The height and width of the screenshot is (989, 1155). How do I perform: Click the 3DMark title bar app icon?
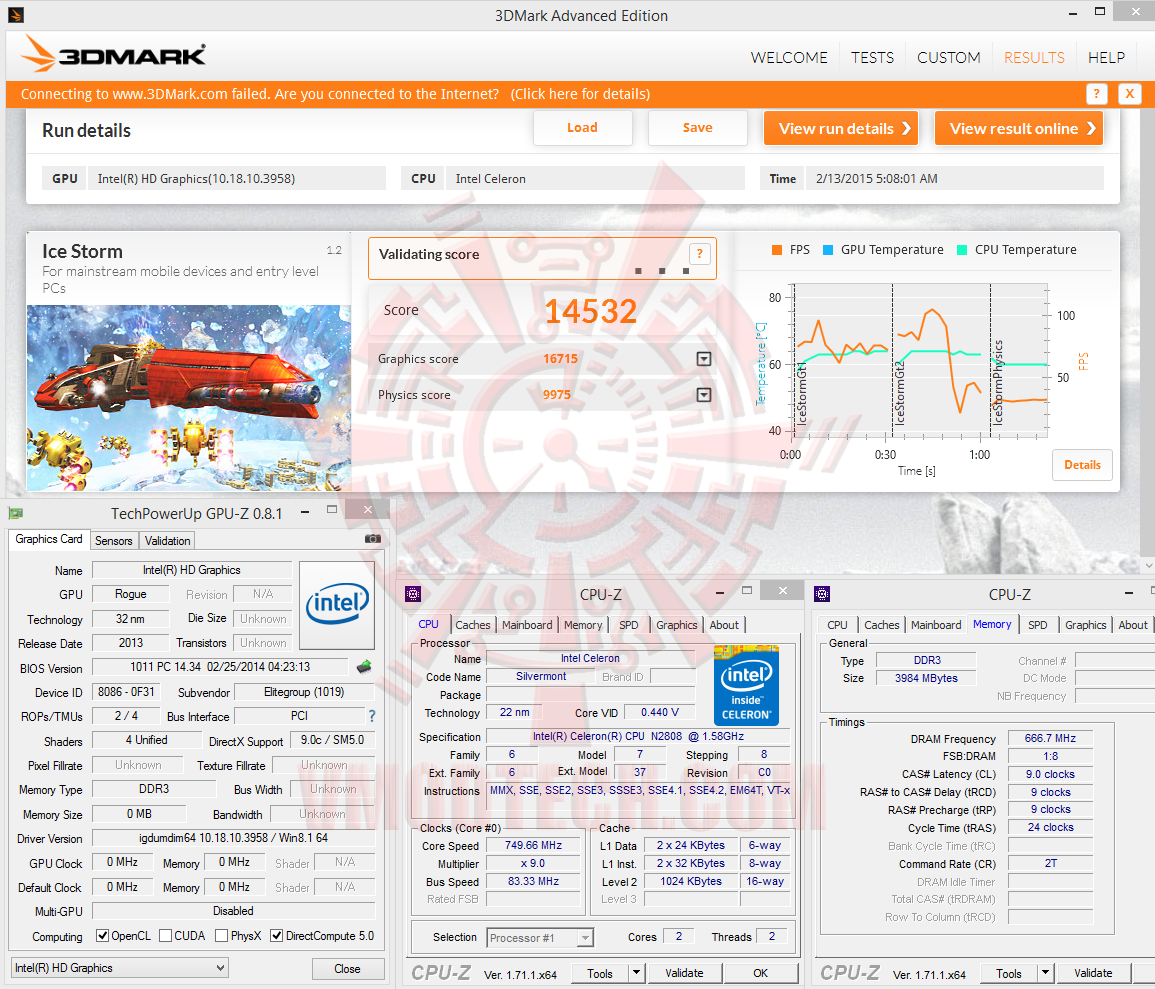pyautogui.click(x=15, y=14)
